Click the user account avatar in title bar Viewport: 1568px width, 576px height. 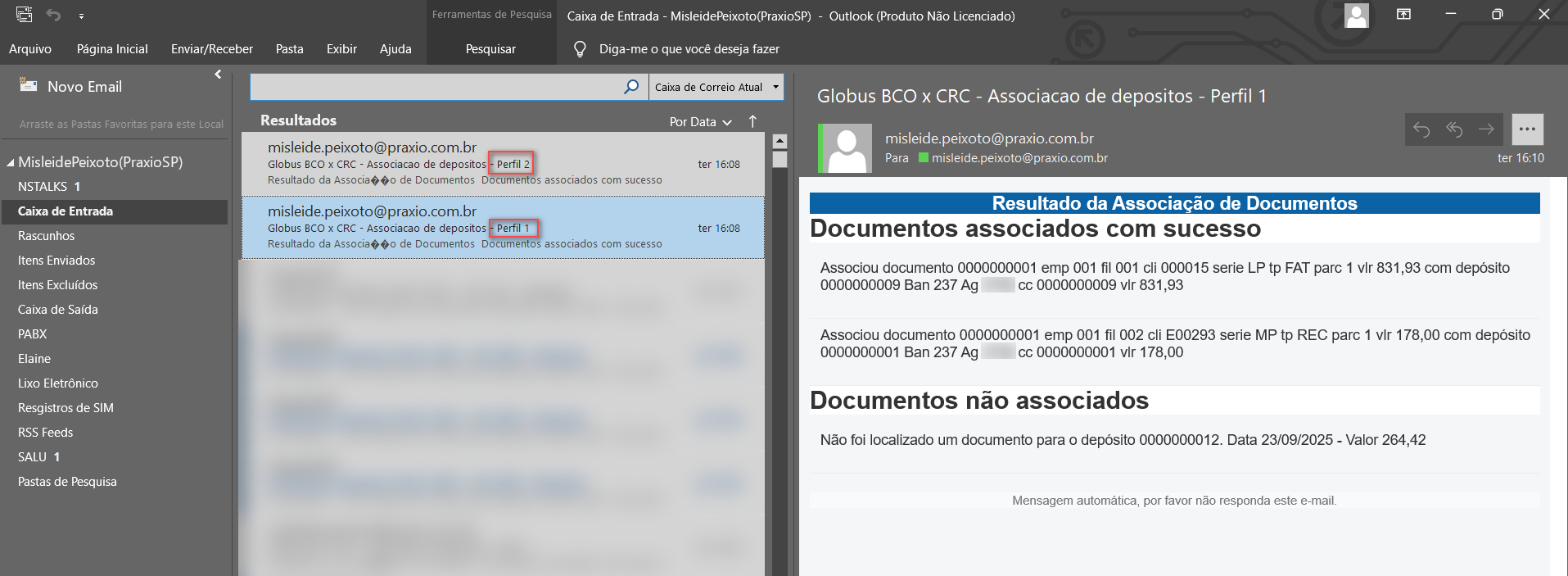(x=1357, y=15)
